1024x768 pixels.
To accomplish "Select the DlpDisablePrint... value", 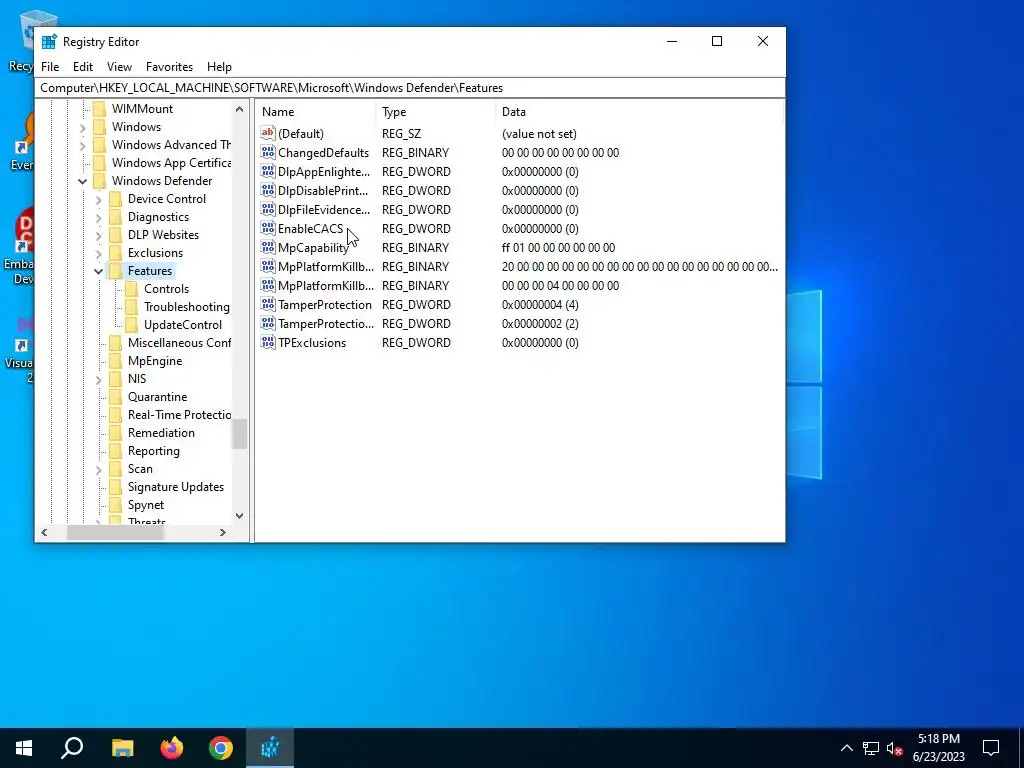I will pyautogui.click(x=323, y=191).
